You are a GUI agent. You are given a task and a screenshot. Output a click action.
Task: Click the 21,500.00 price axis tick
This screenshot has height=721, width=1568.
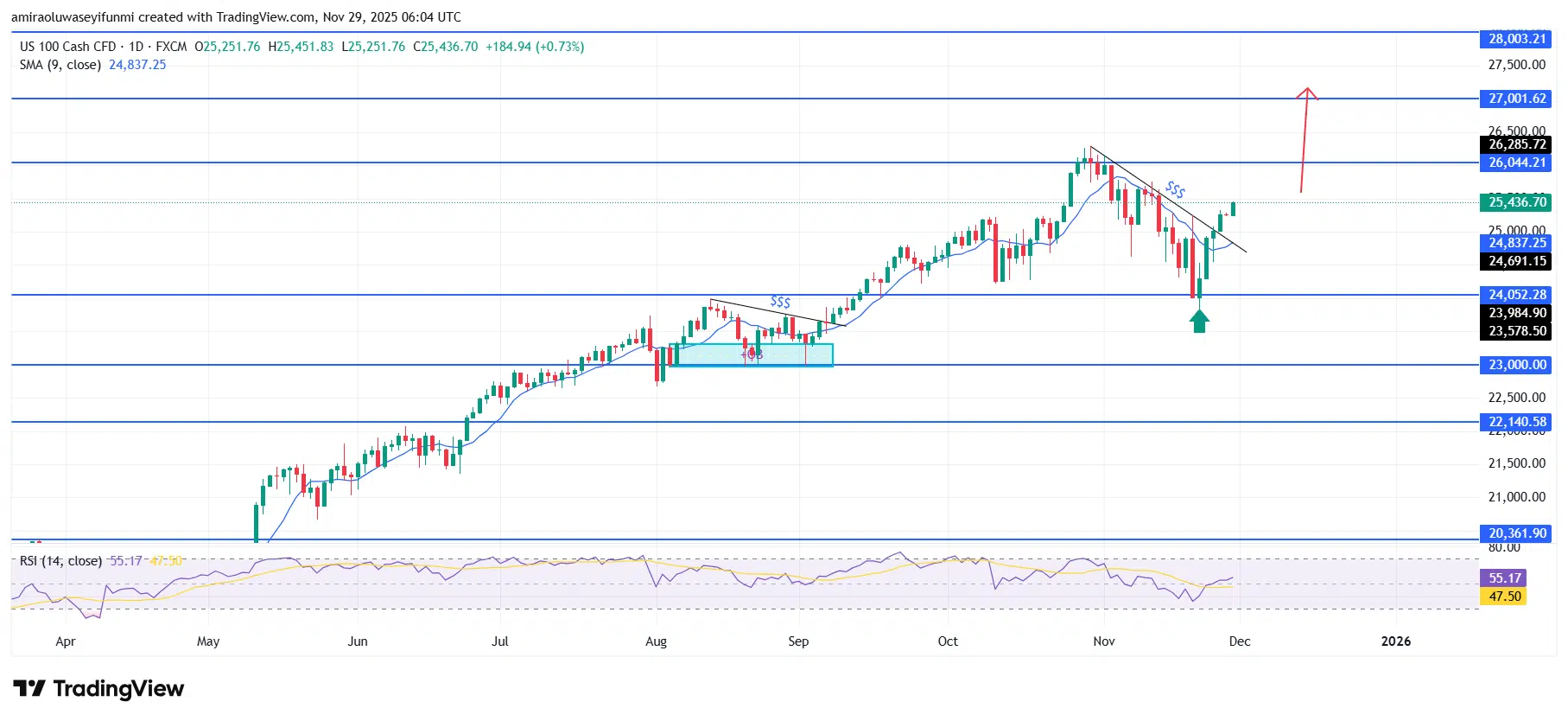1517,463
